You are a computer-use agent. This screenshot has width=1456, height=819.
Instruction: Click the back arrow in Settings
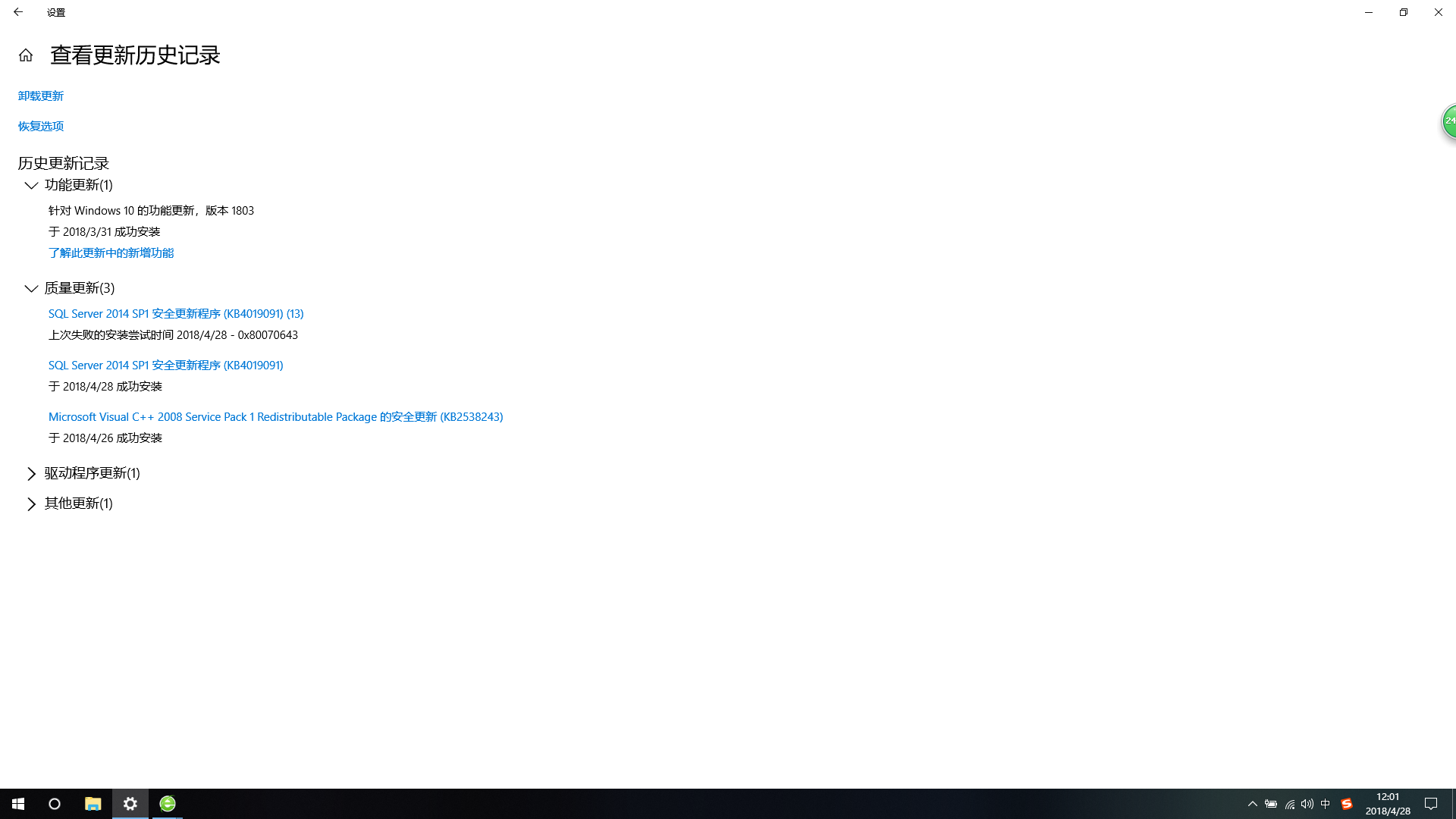click(18, 12)
